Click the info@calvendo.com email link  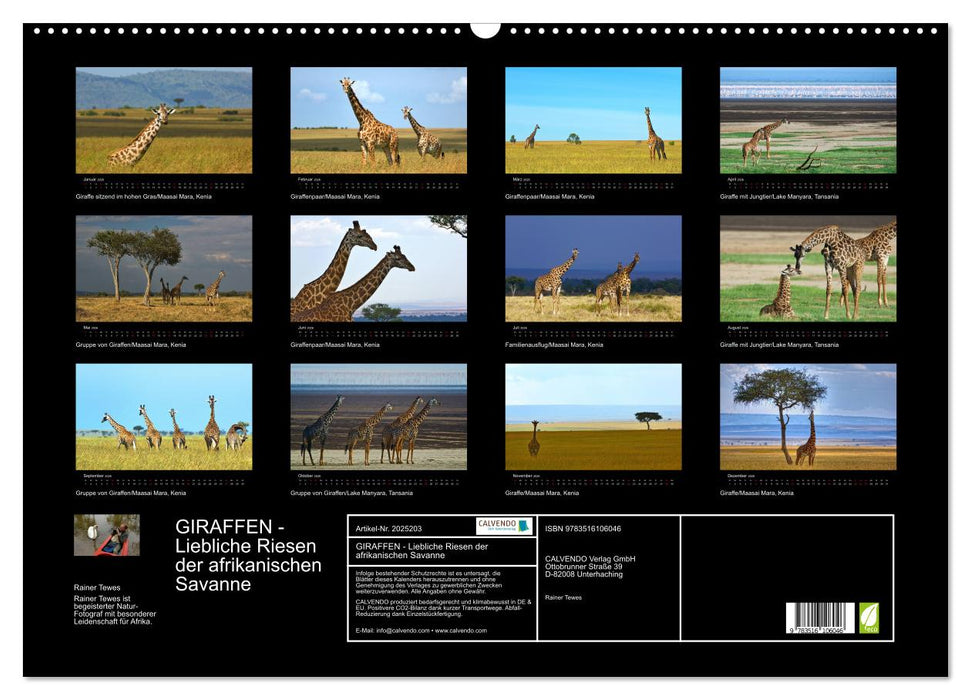[400, 631]
